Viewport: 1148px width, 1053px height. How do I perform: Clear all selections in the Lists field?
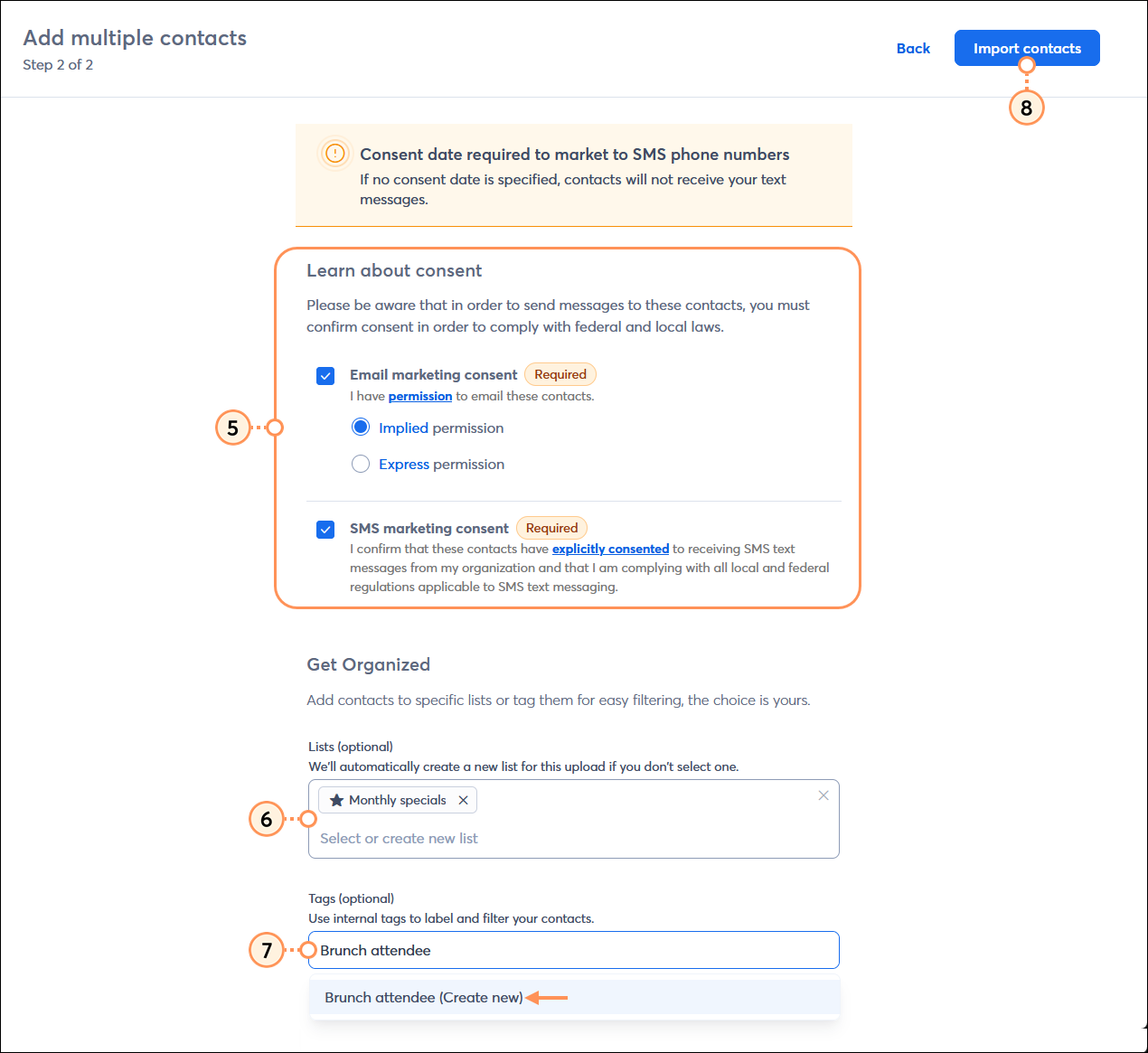click(x=823, y=794)
